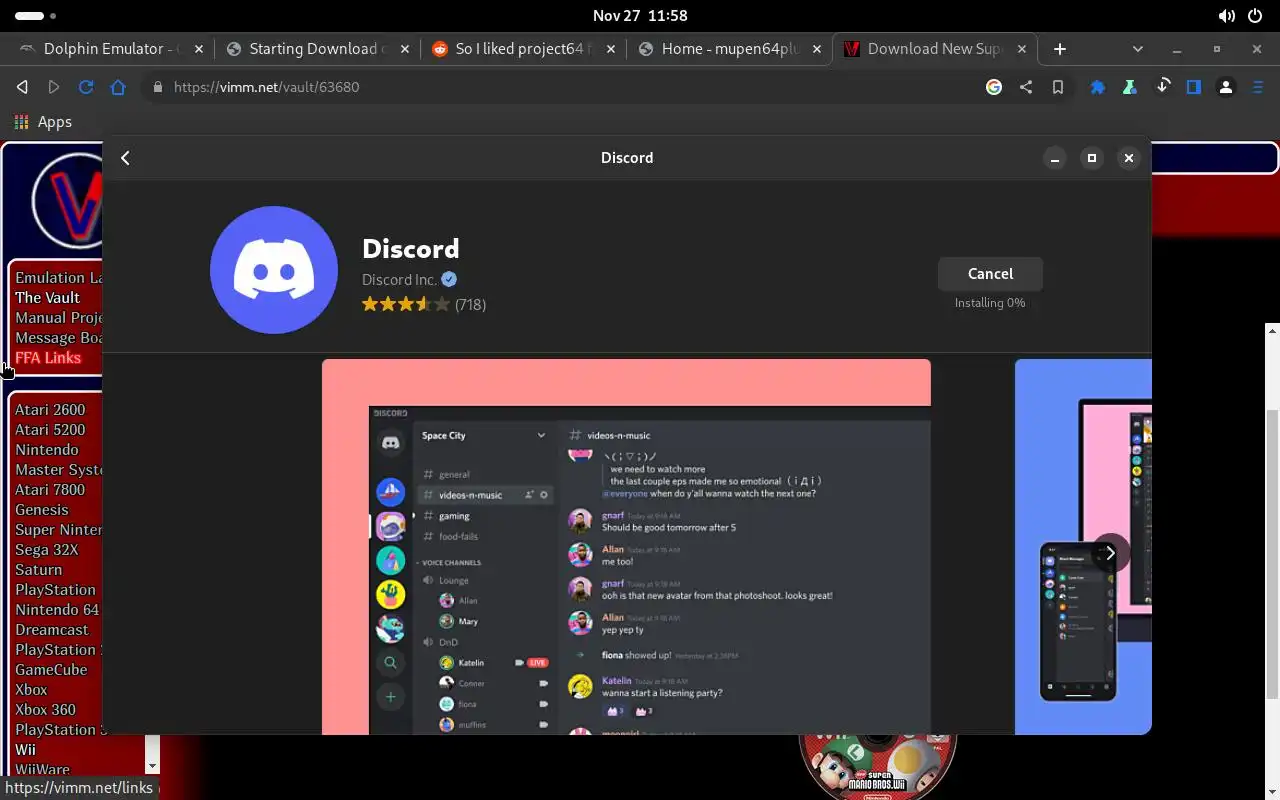Open the browser profile icon

[1226, 87]
